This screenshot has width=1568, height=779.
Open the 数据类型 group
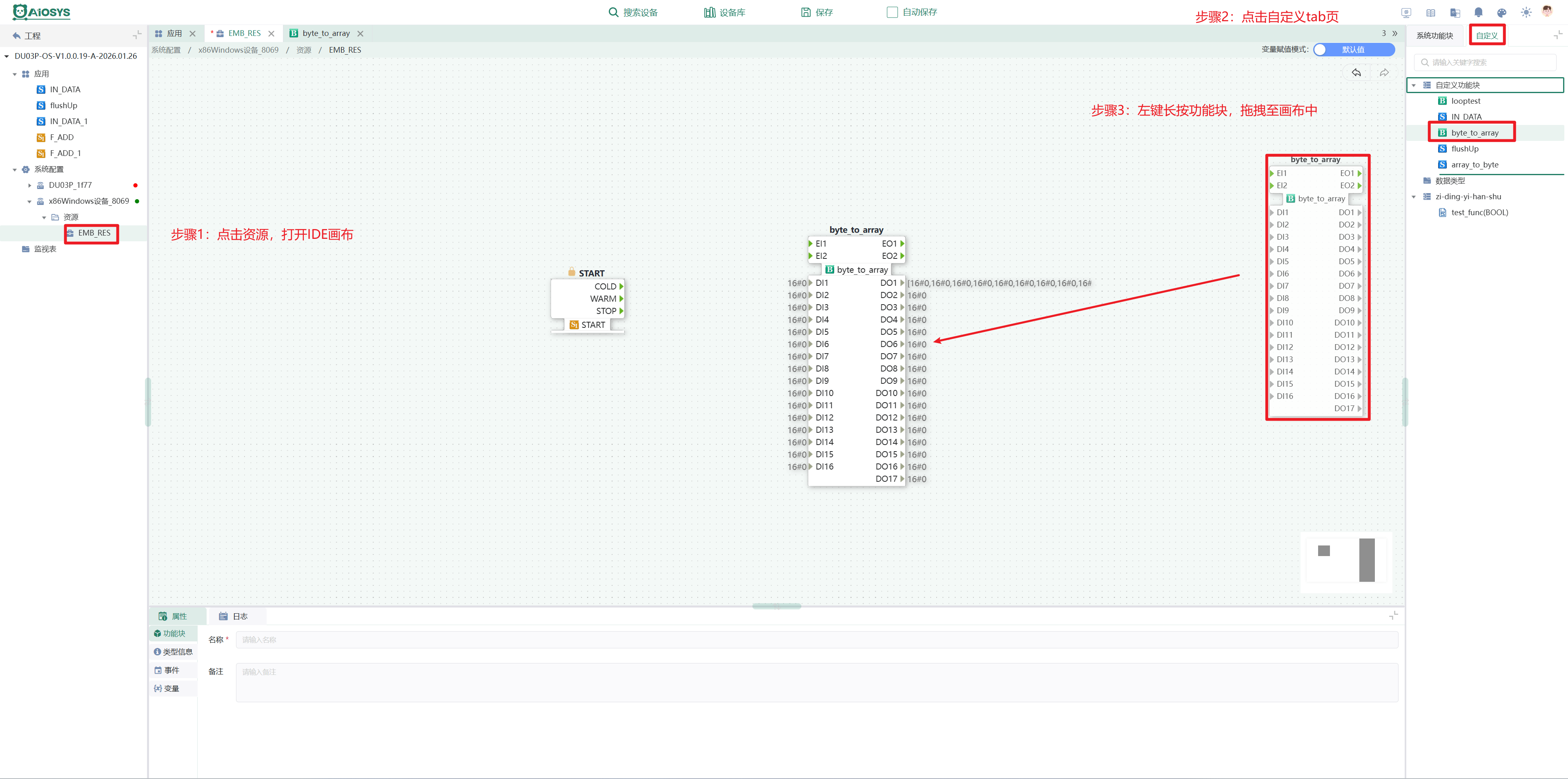point(1449,181)
